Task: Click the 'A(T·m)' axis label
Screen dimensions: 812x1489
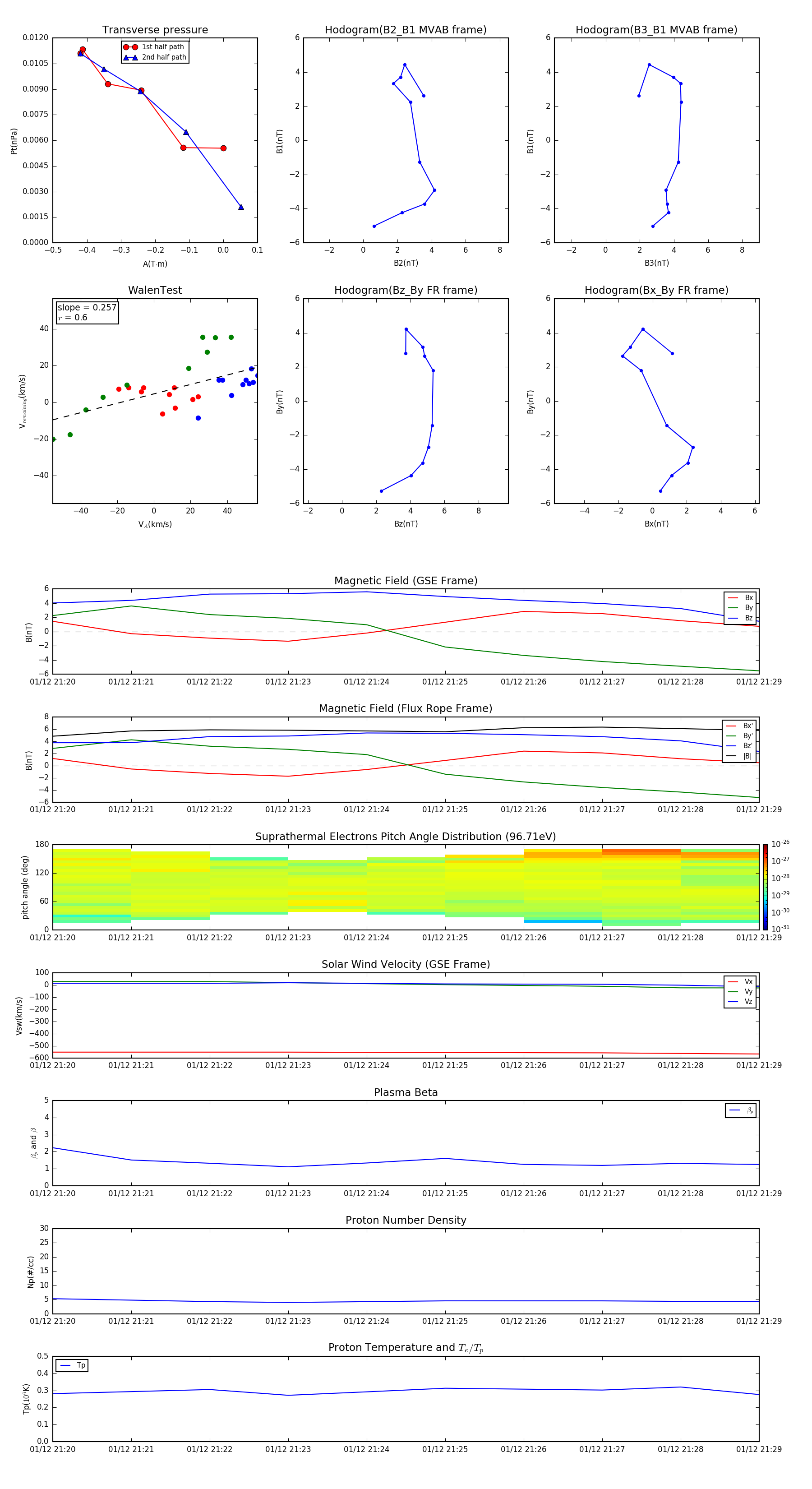Action: click(155, 264)
